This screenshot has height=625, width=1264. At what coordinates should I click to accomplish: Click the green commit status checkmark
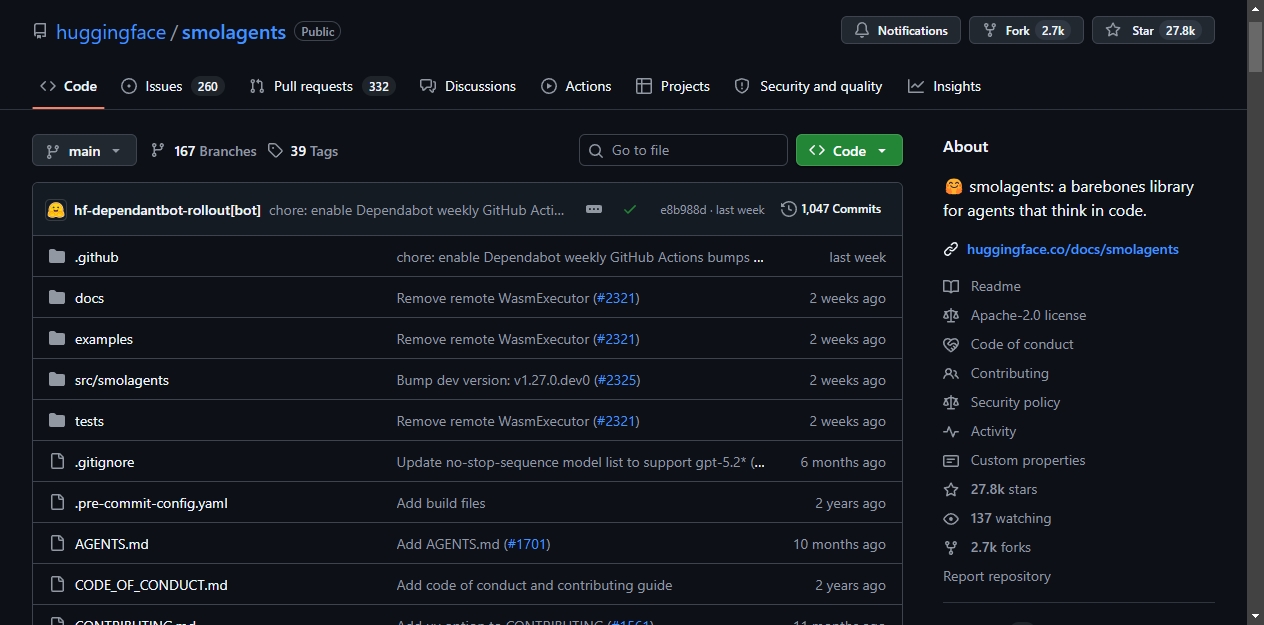(x=630, y=209)
